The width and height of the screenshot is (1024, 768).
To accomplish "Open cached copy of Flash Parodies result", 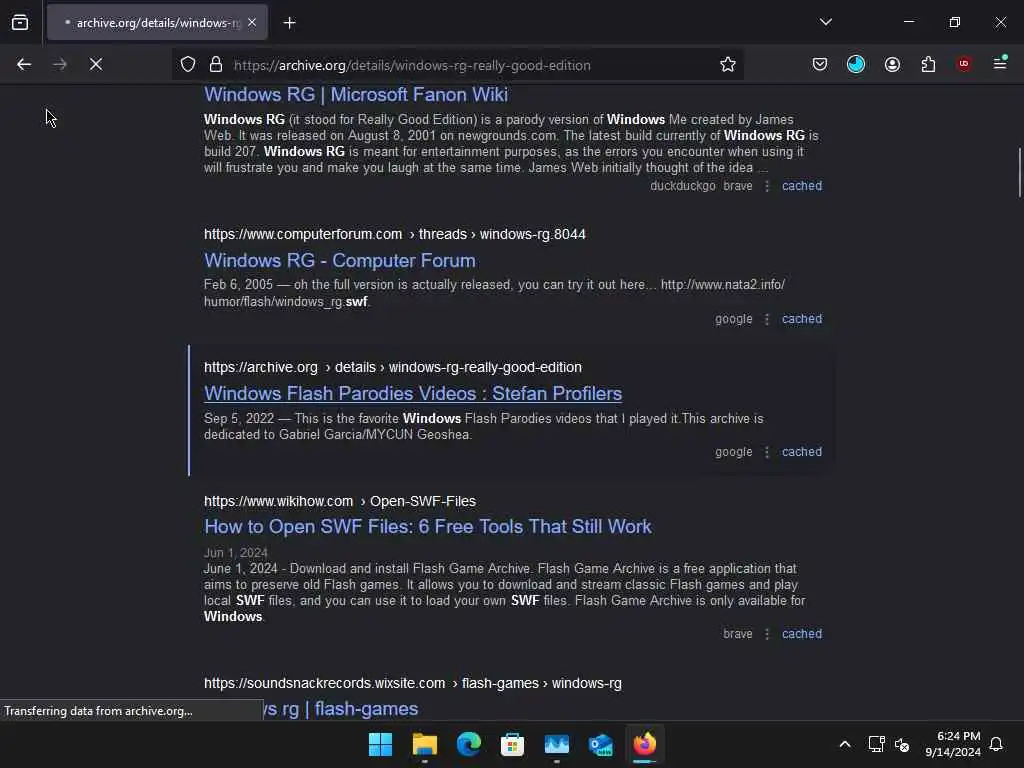I will pyautogui.click(x=802, y=451).
